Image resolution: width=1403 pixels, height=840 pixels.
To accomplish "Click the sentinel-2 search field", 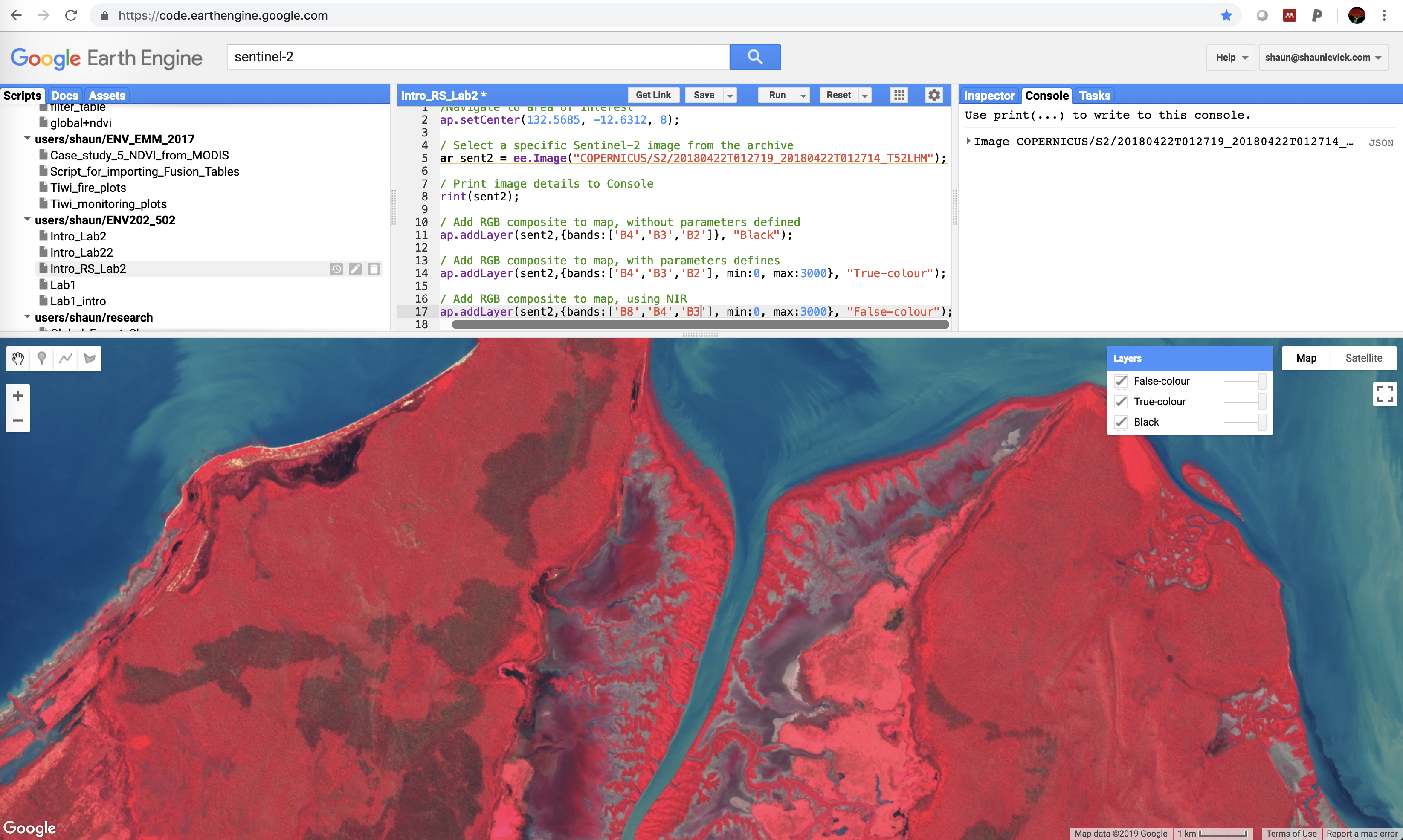I will 478,57.
